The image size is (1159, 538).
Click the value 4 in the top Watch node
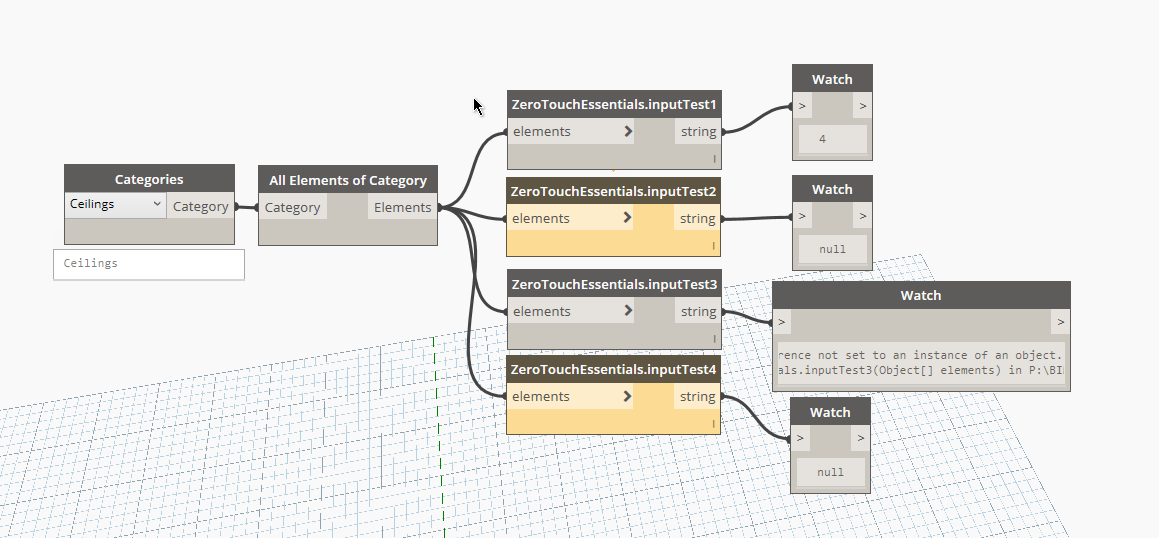pyautogui.click(x=823, y=138)
